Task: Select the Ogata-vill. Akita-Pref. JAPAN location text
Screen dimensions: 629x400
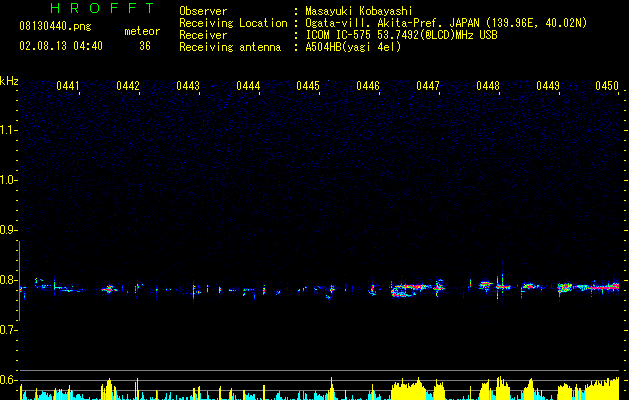Action: coord(446,23)
